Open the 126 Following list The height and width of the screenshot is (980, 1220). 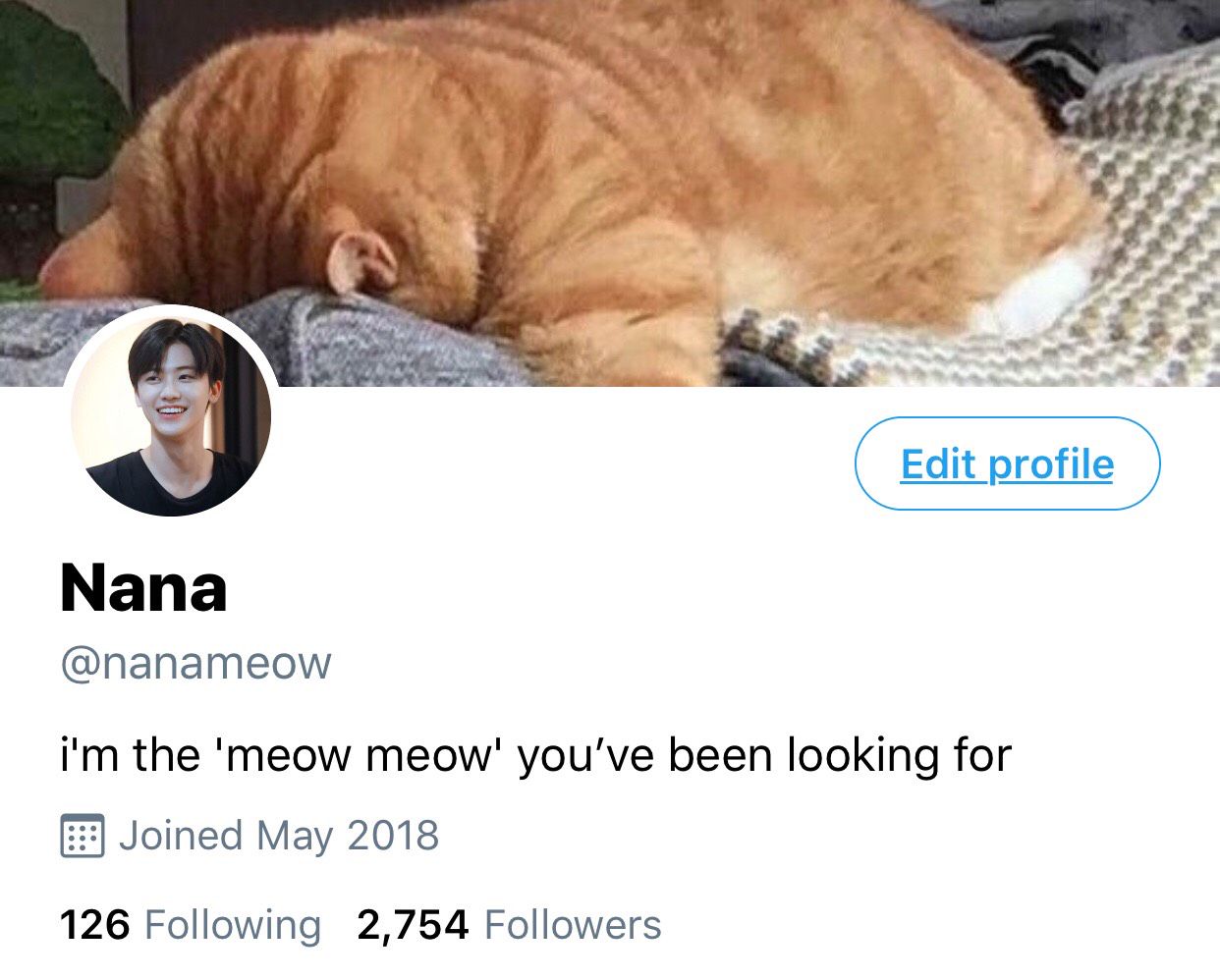point(191,925)
